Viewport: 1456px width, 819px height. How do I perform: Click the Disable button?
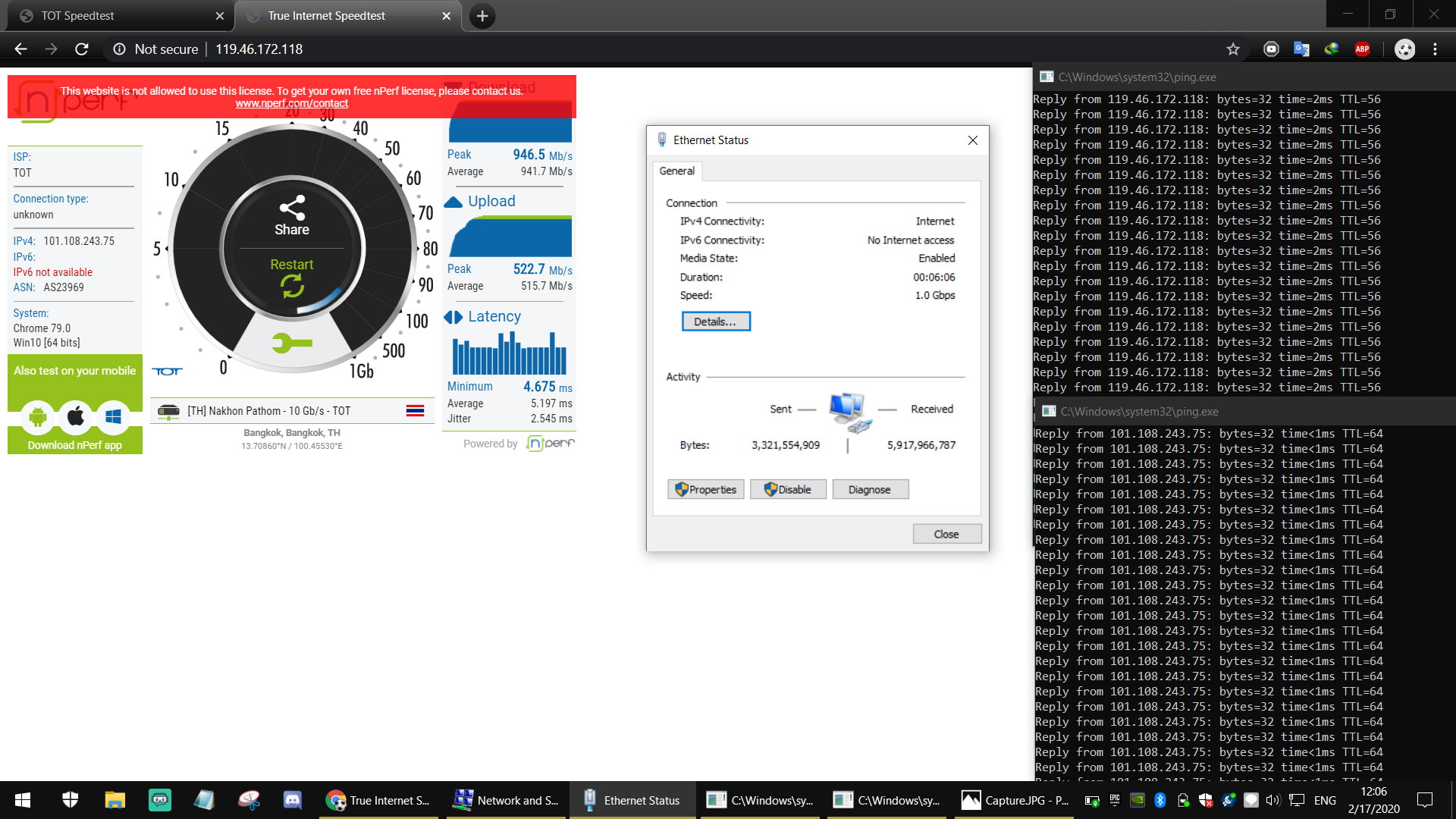(788, 490)
